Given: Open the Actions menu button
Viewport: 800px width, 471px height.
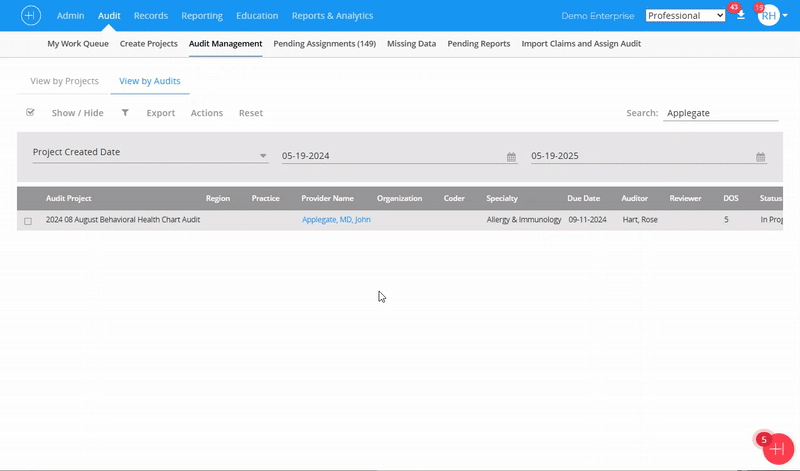Looking at the screenshot, I should click(x=207, y=113).
